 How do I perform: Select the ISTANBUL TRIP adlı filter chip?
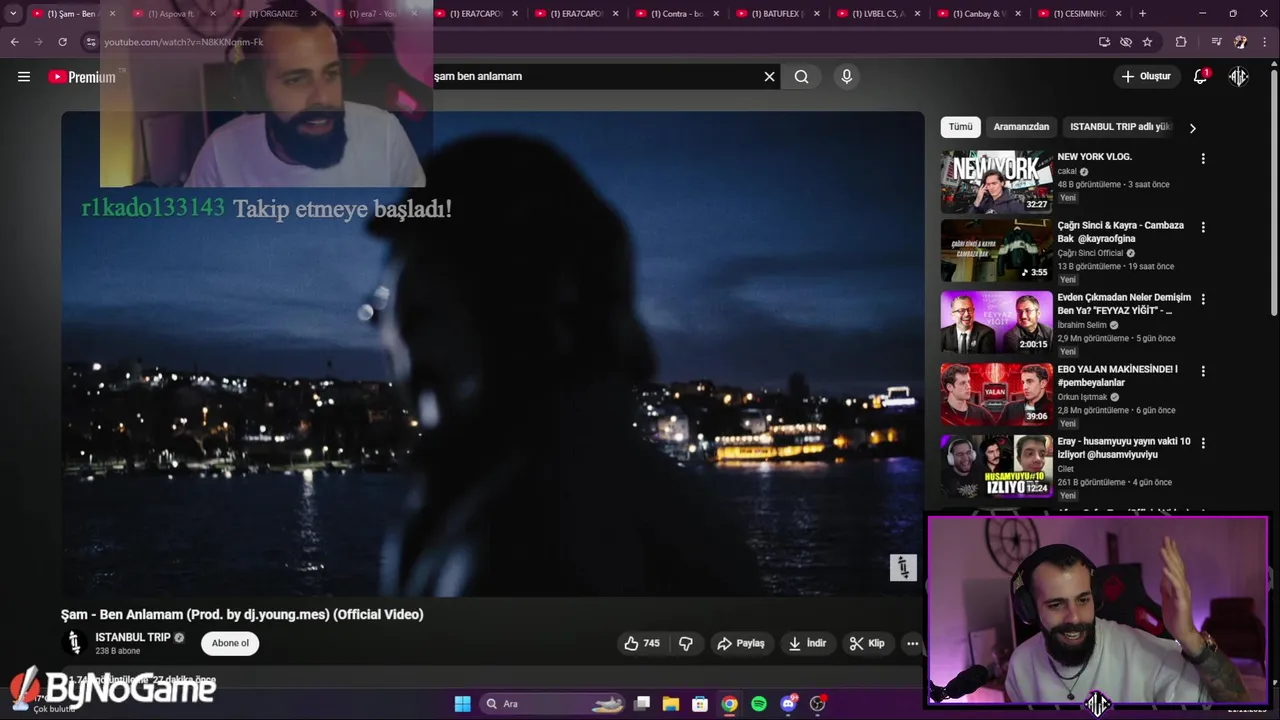(1119, 127)
